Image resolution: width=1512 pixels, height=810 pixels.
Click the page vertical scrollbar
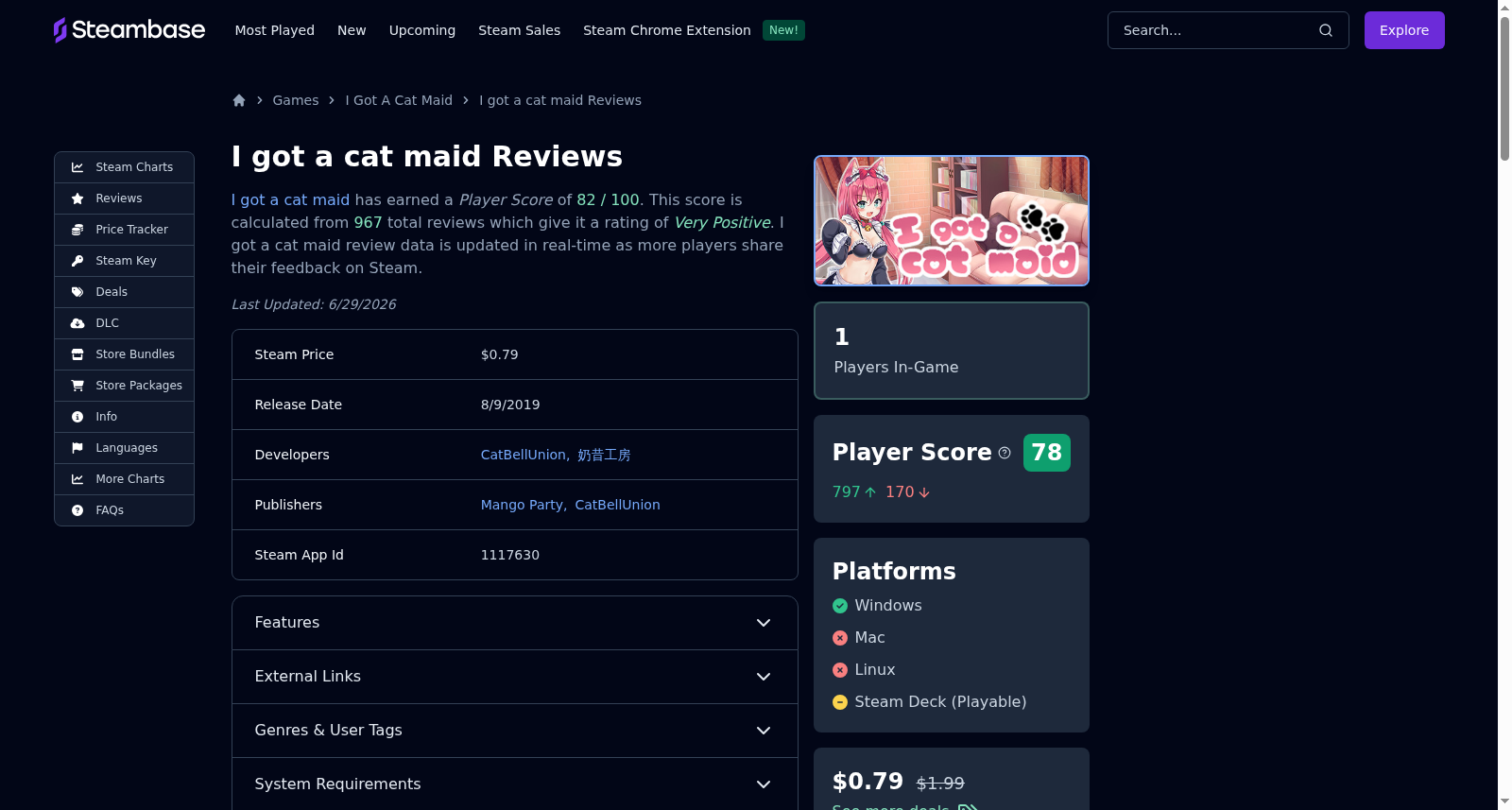(x=1504, y=90)
